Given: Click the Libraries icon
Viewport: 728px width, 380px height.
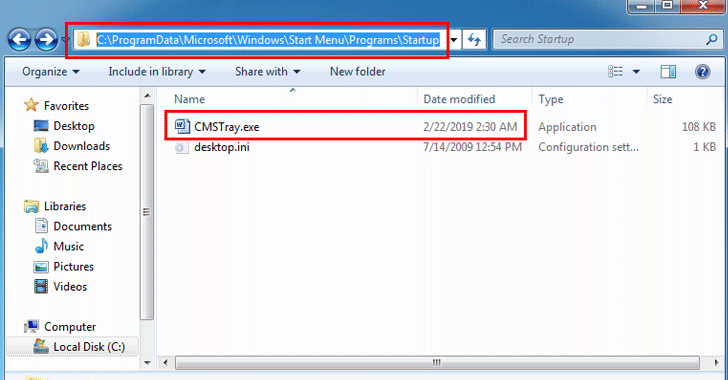Looking at the screenshot, I should click(x=31, y=206).
